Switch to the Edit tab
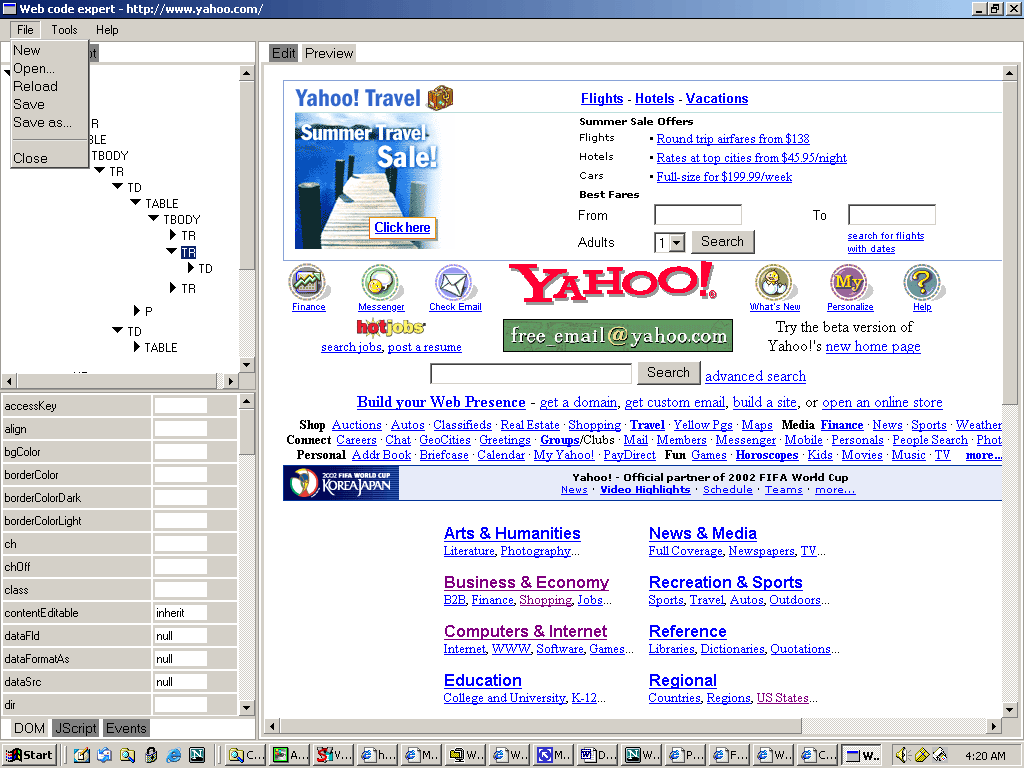The image size is (1024, 768). click(x=283, y=53)
